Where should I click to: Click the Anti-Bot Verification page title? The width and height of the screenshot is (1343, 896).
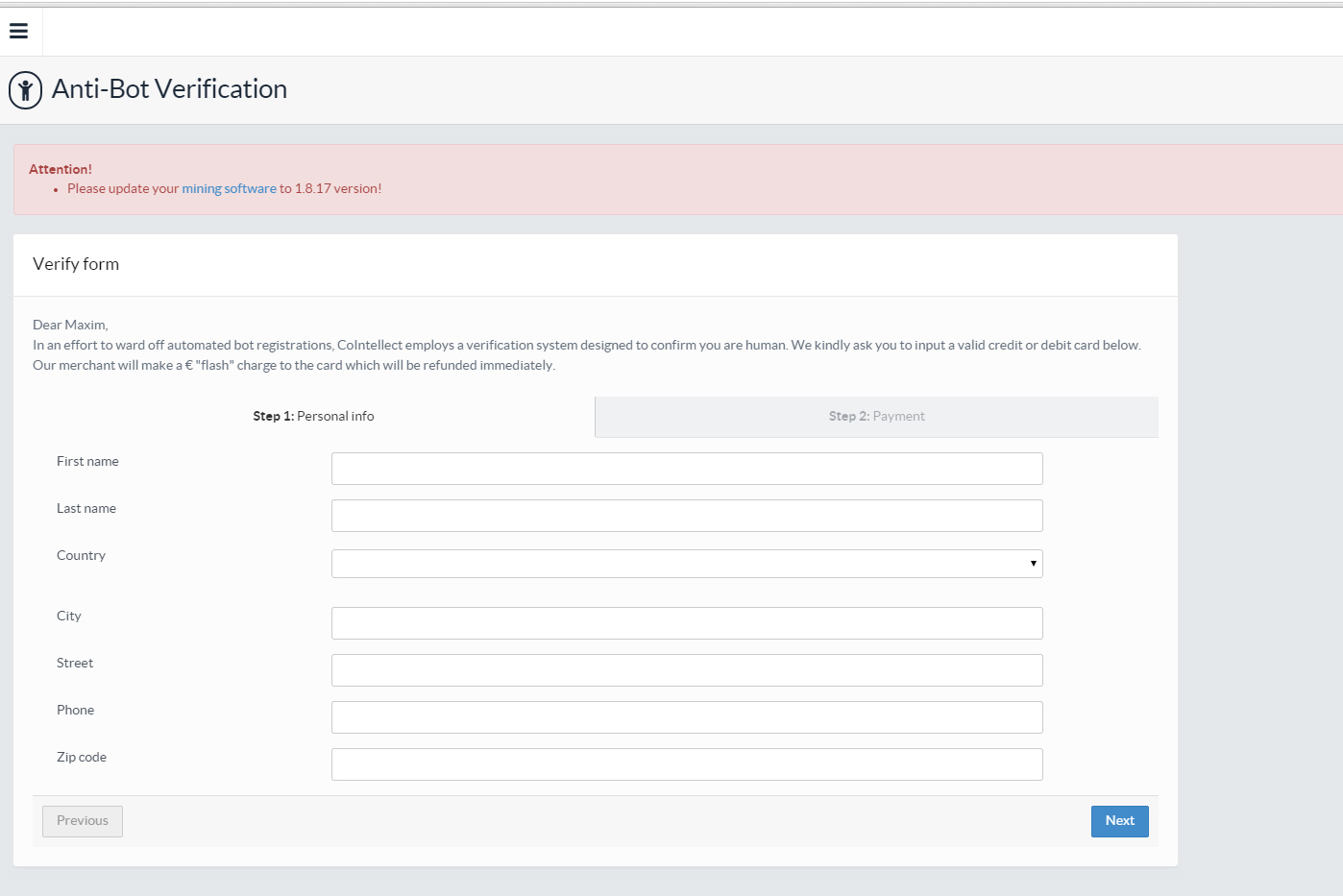[x=169, y=89]
